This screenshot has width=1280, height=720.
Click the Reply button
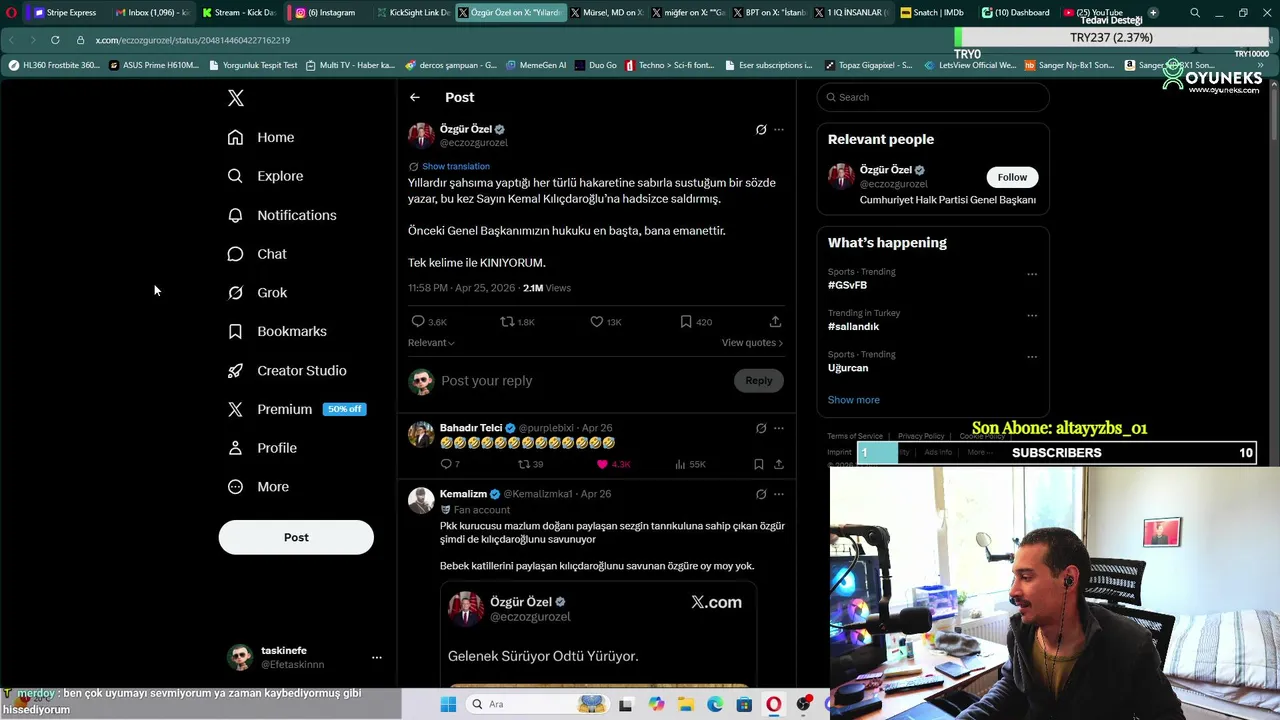click(759, 380)
